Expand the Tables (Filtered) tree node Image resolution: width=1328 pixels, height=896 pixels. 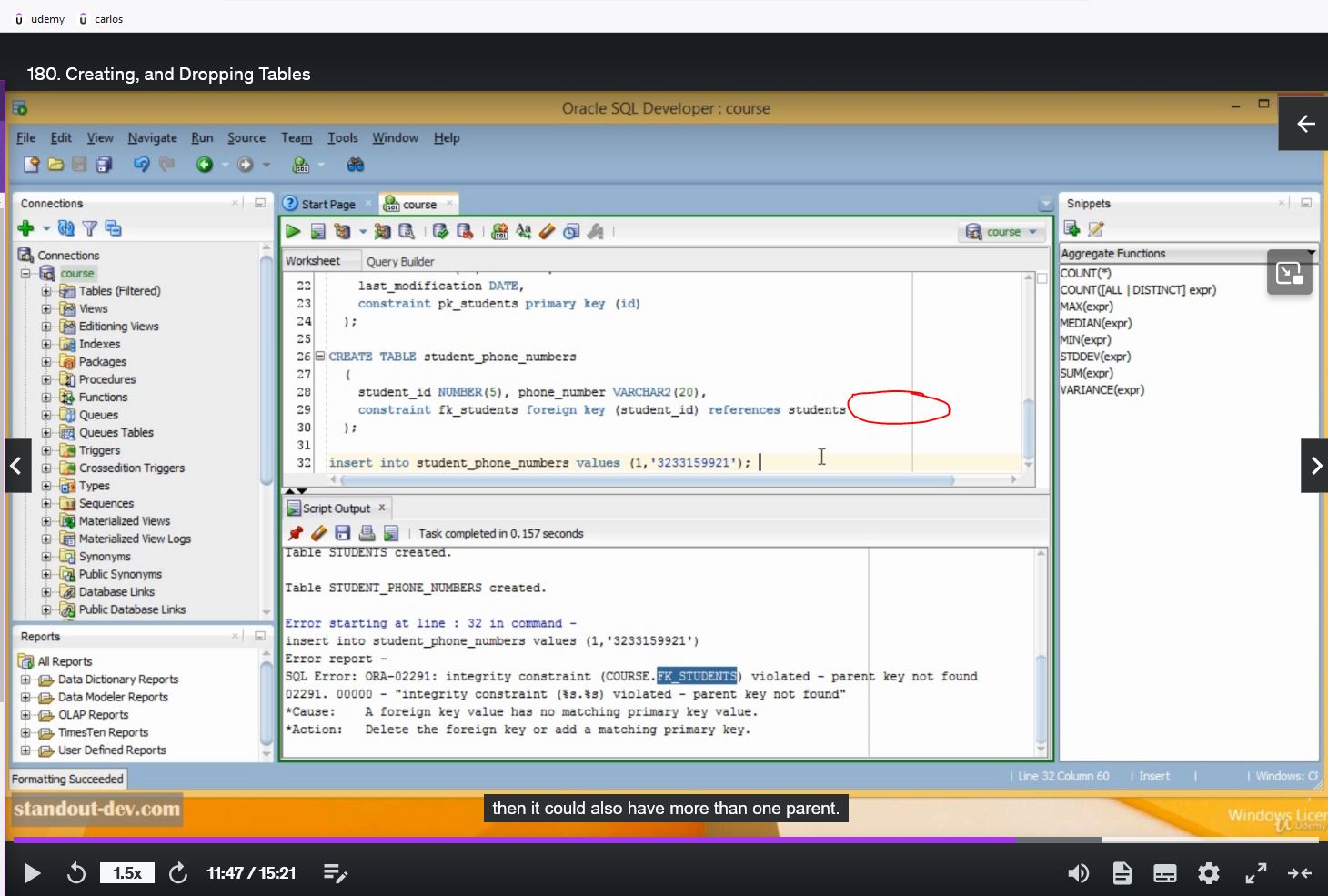(x=46, y=291)
